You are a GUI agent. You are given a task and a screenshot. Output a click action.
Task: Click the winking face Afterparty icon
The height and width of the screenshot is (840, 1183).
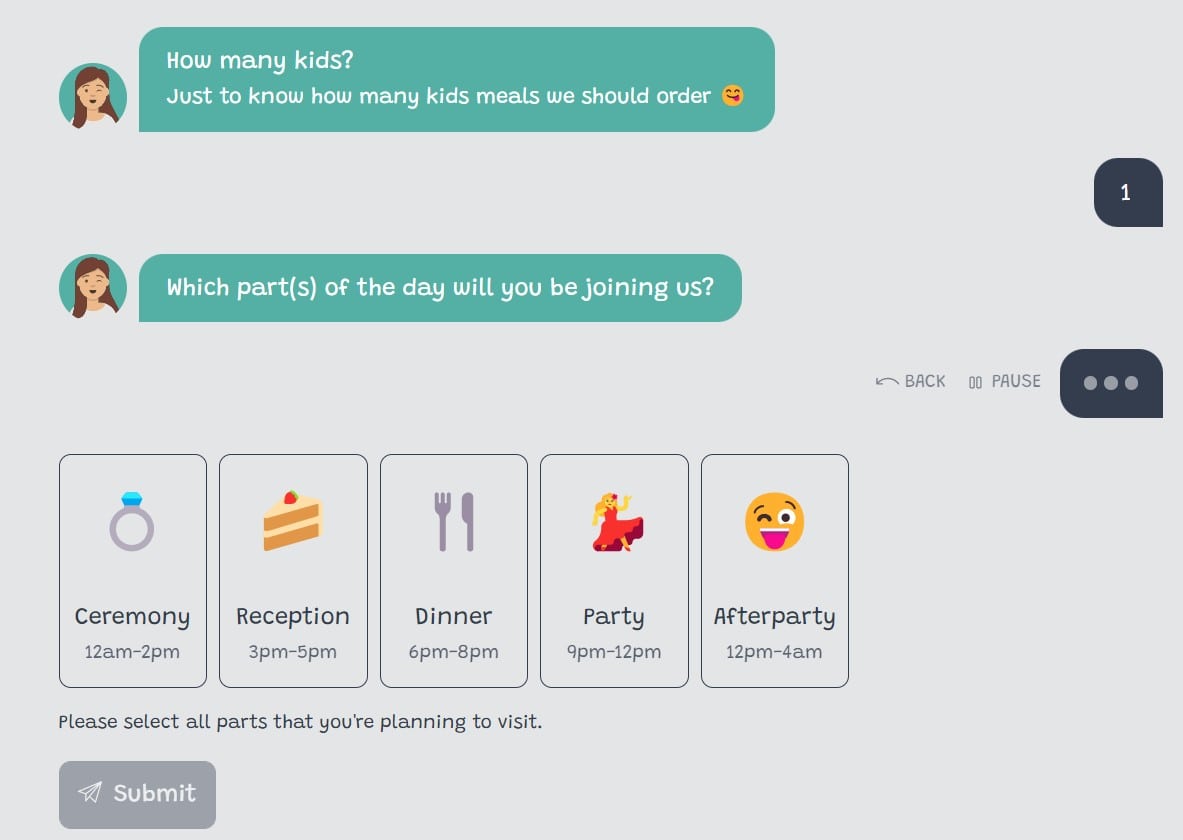pyautogui.click(x=775, y=522)
